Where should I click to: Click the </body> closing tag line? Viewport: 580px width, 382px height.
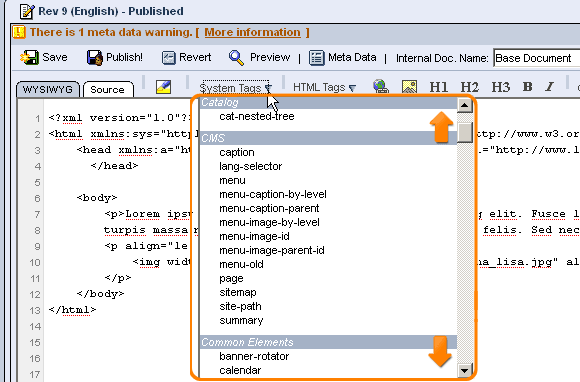[x=100, y=294]
